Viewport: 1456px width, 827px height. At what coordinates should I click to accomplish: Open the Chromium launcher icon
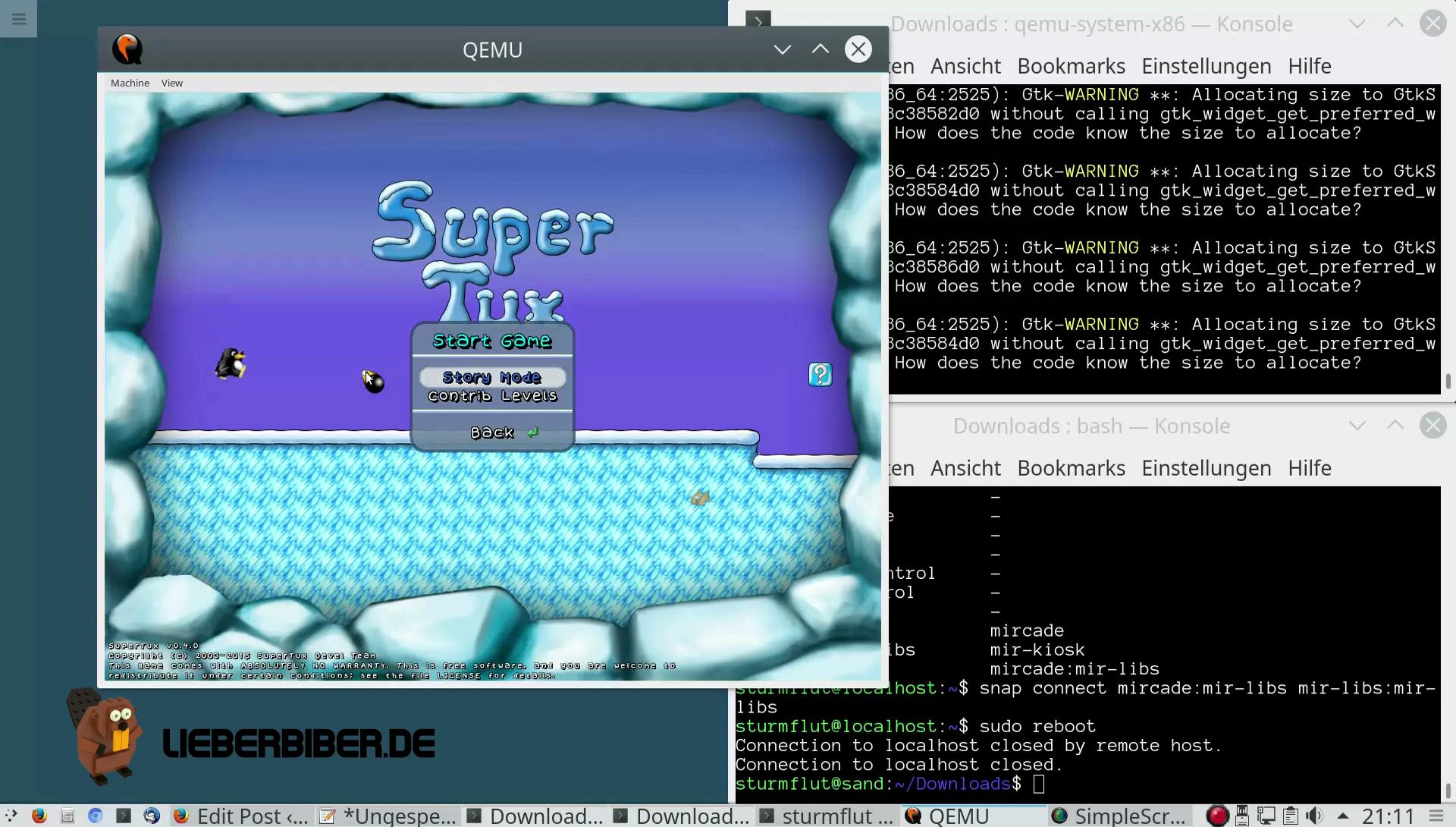pyautogui.click(x=95, y=816)
